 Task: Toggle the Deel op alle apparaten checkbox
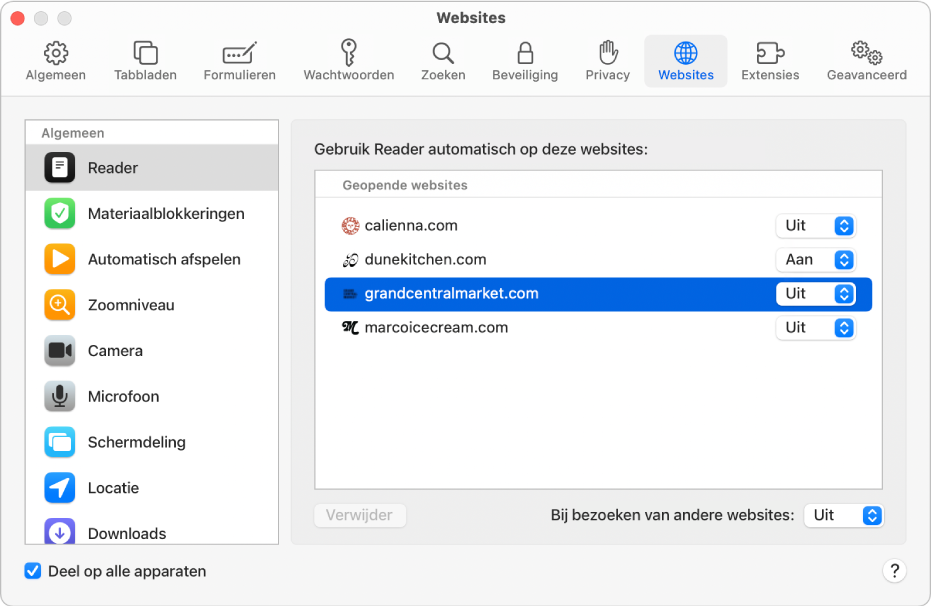coord(33,571)
